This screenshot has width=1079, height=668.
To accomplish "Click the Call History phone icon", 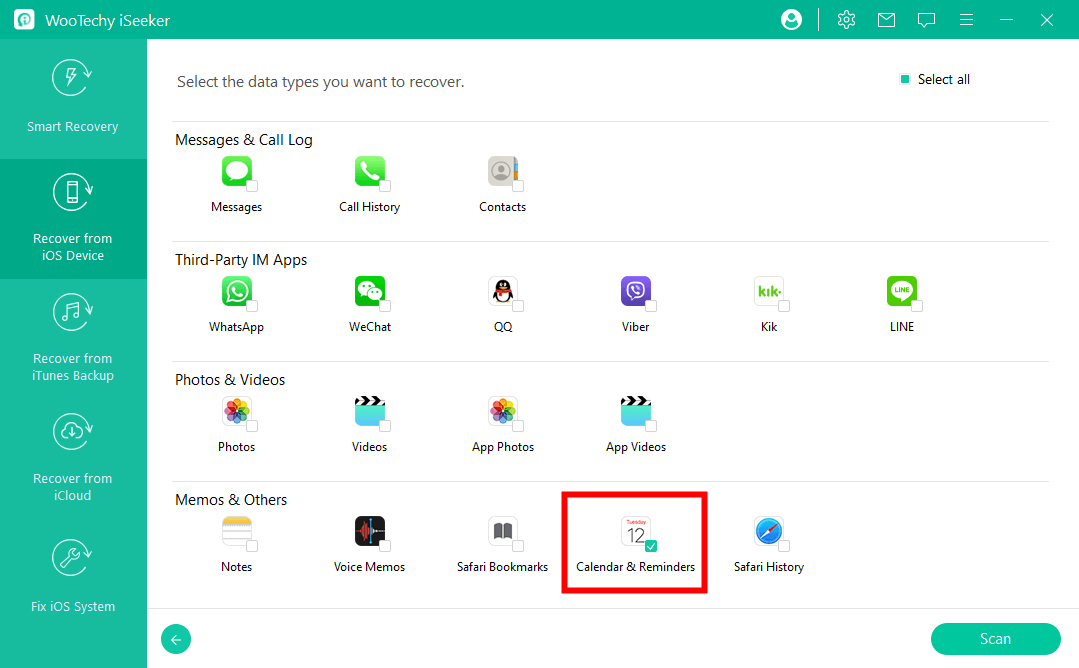I will (x=369, y=172).
